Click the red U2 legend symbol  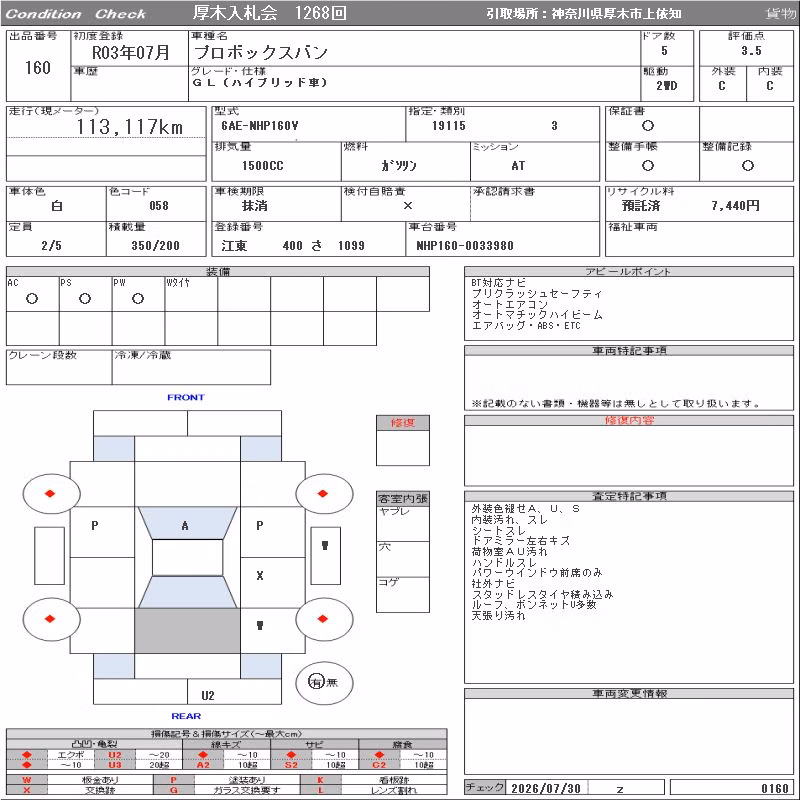coord(115,755)
